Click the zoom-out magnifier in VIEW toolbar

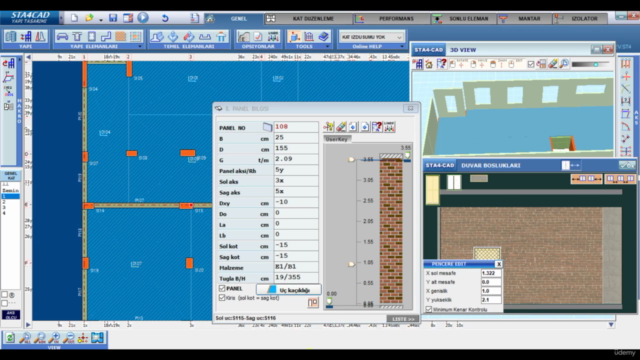pos(69,338)
